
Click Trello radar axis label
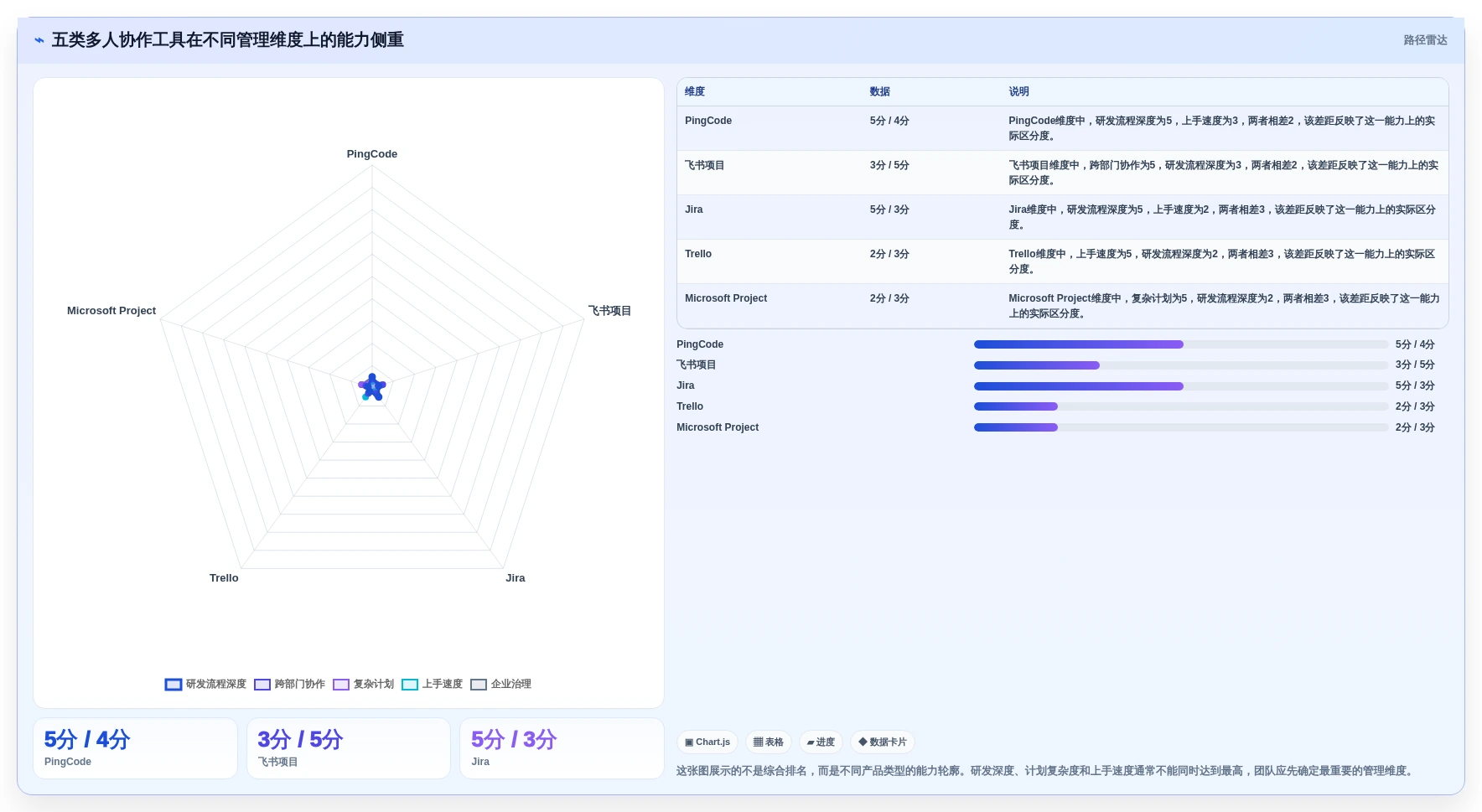tap(224, 578)
